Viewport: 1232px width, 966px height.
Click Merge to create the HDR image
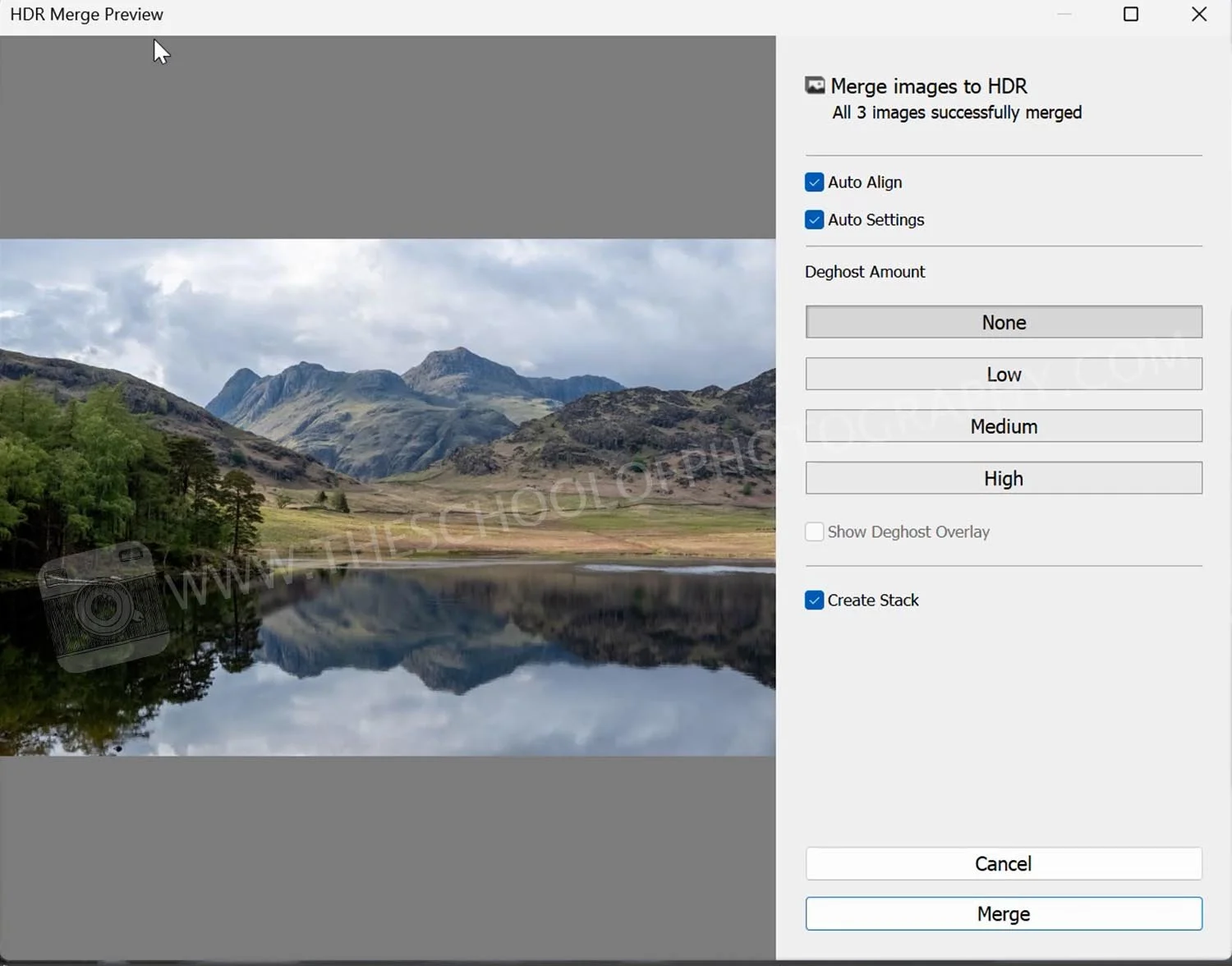(x=1003, y=913)
